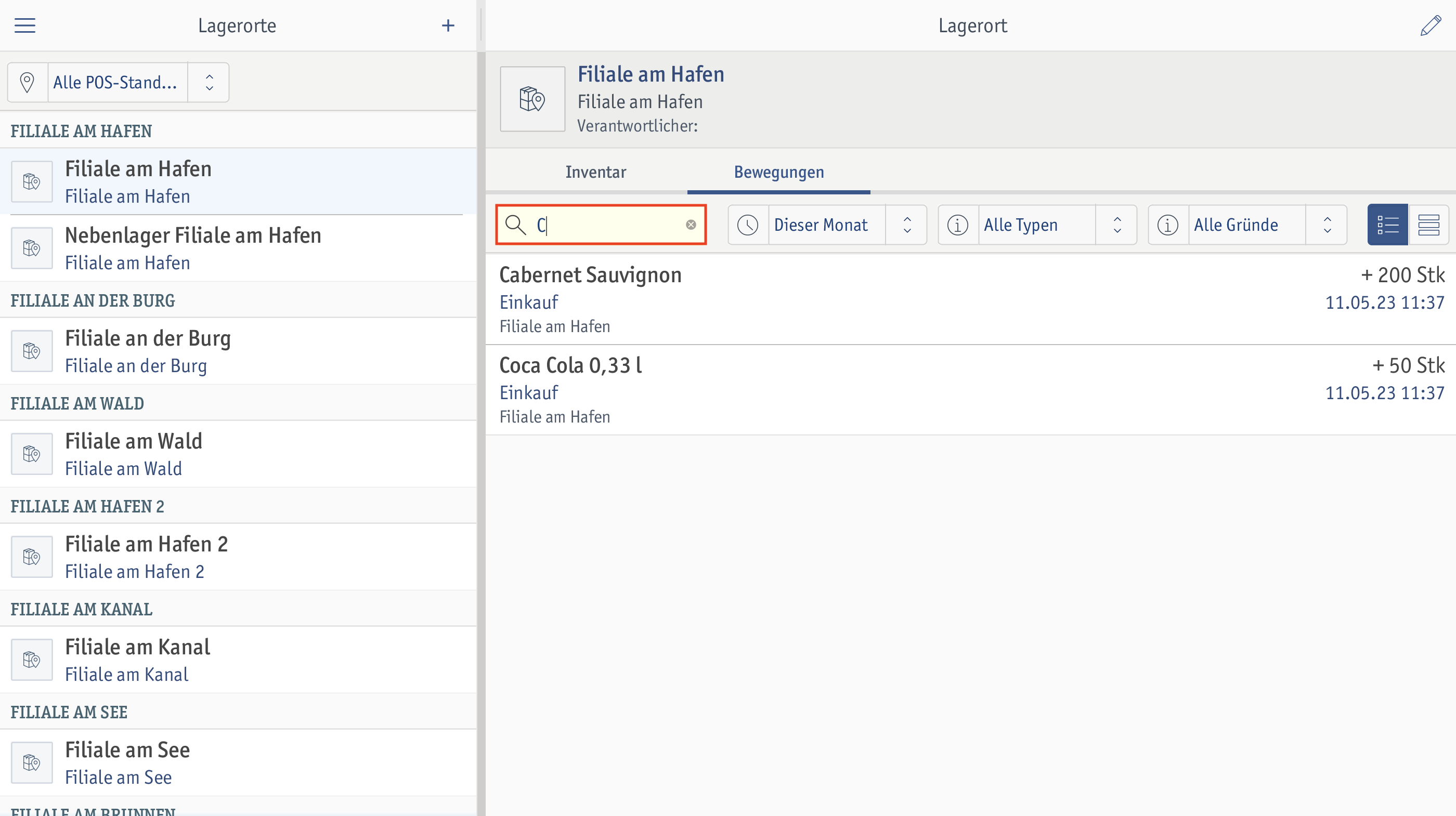Click the info icon beside Alle Typen
This screenshot has width=1456, height=816.
957,225
